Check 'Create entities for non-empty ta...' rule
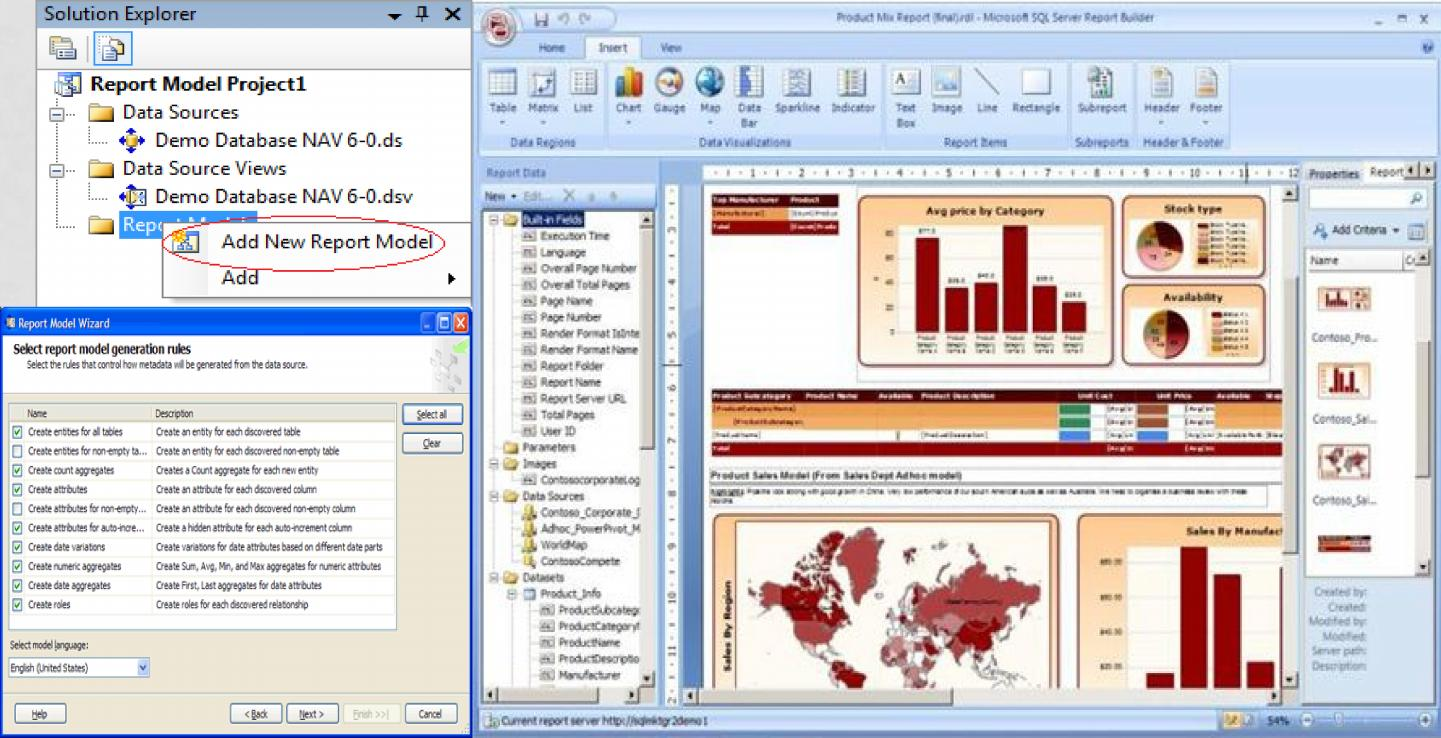This screenshot has height=738, width=1441. tap(18, 451)
